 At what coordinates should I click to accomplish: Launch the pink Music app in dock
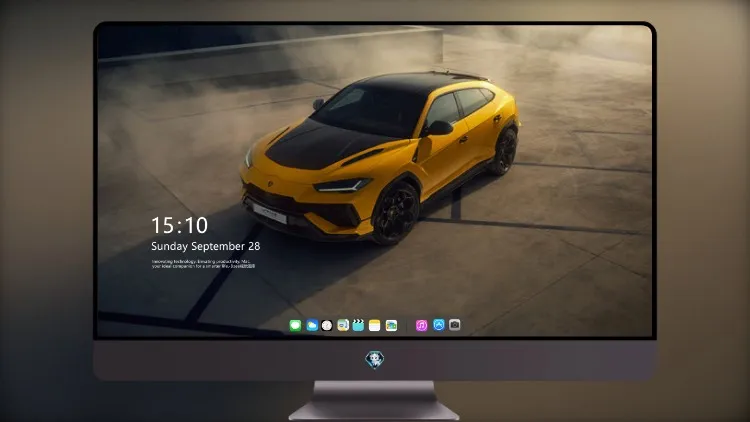tap(421, 325)
